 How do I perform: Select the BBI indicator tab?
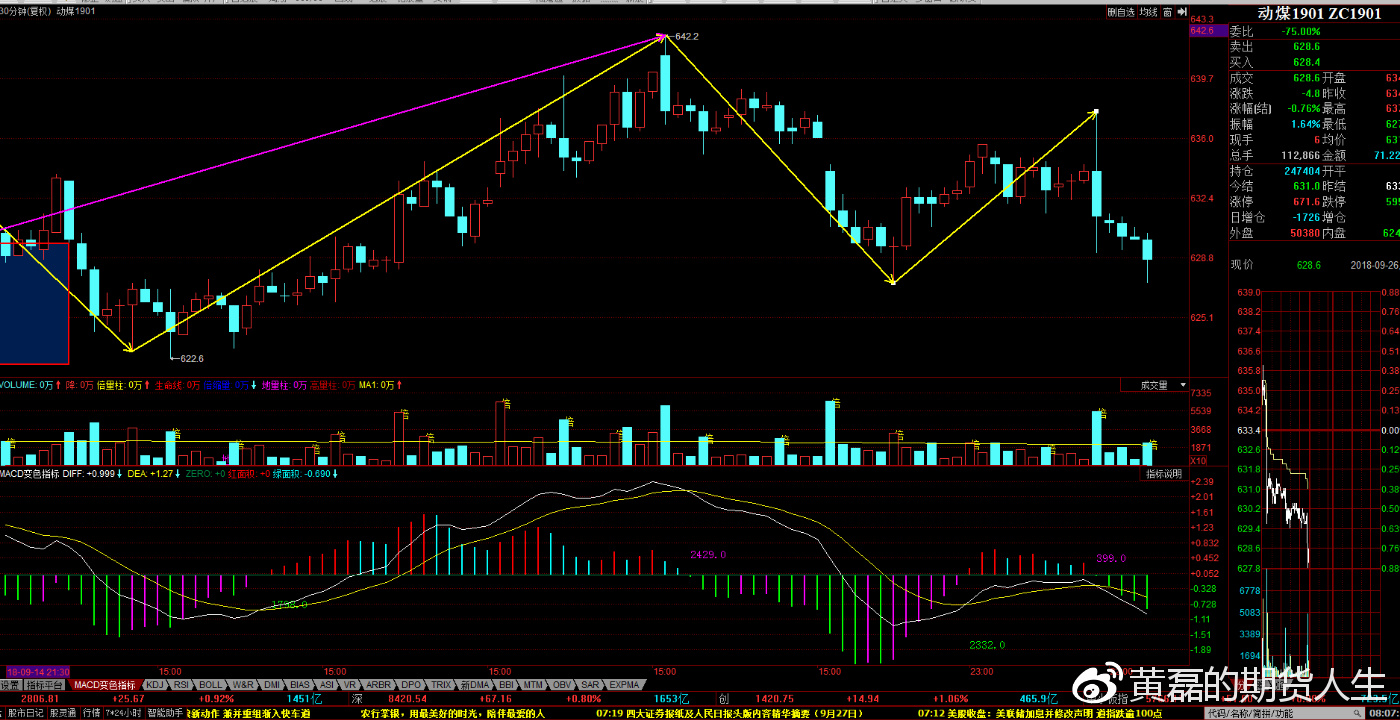pyautogui.click(x=506, y=685)
